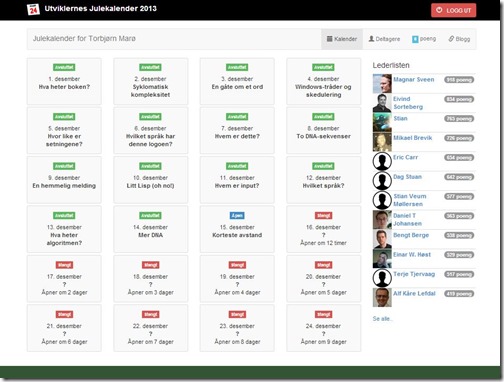
Task: Open Bengt Berge's profile link
Action: (411, 235)
